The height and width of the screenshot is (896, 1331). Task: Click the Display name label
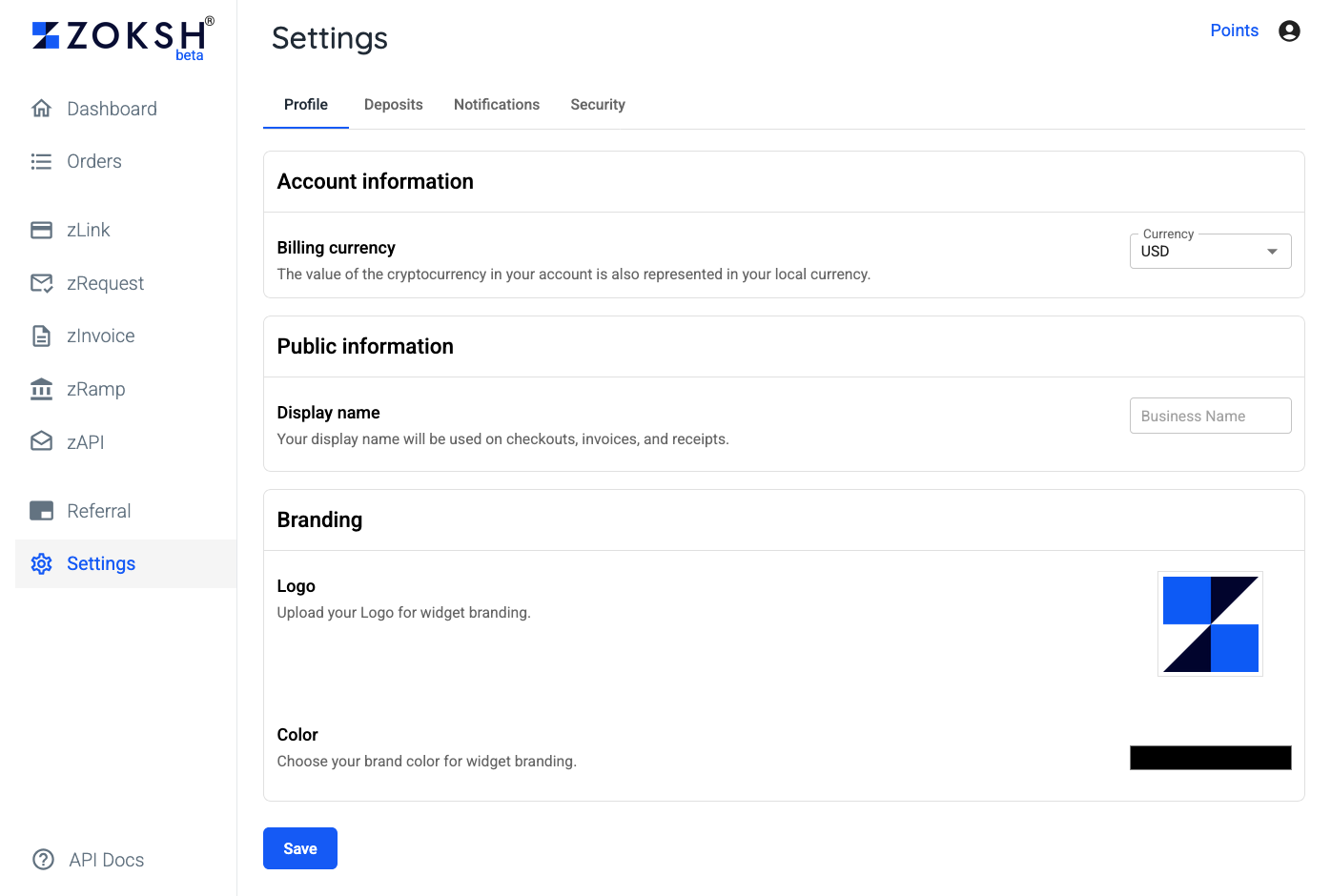pos(328,413)
